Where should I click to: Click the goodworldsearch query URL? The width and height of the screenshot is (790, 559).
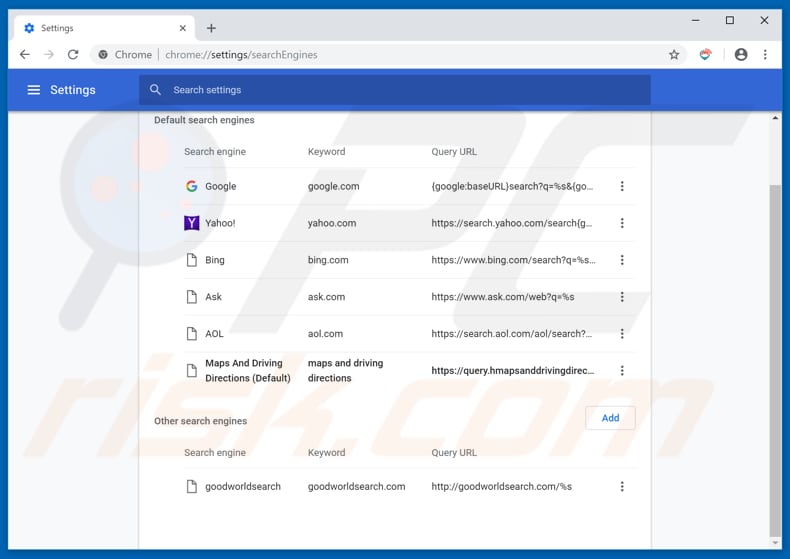point(501,486)
